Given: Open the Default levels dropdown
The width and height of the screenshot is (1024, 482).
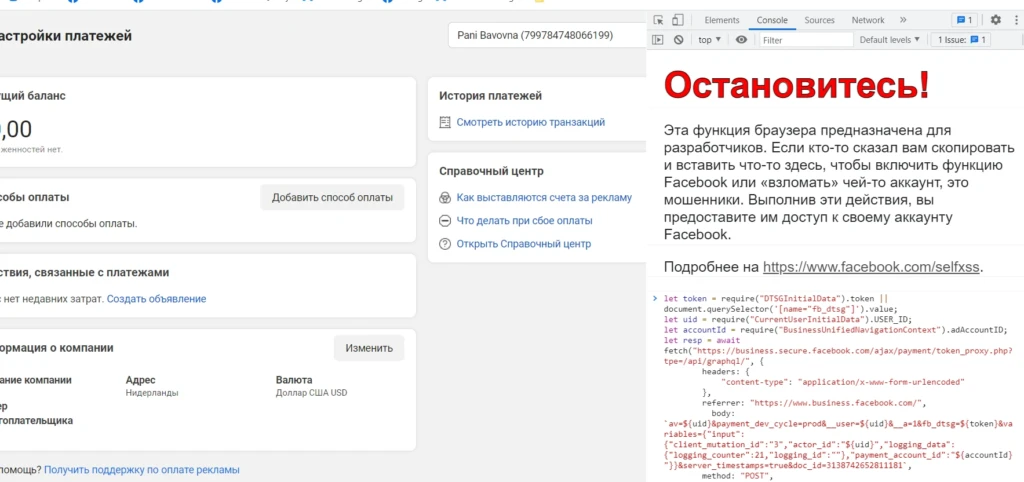Looking at the screenshot, I should coord(889,40).
